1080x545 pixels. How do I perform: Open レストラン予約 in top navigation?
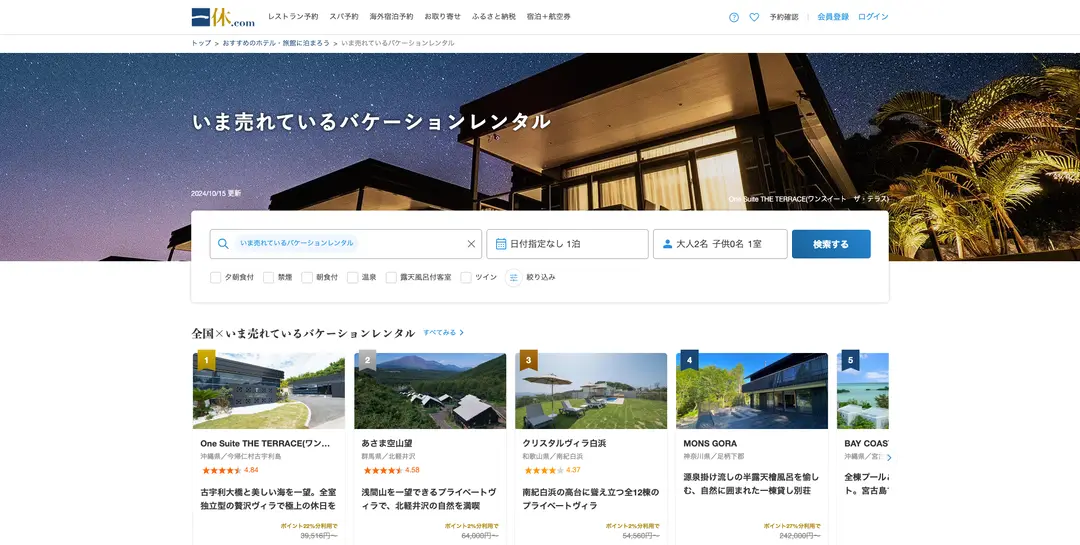tap(293, 17)
